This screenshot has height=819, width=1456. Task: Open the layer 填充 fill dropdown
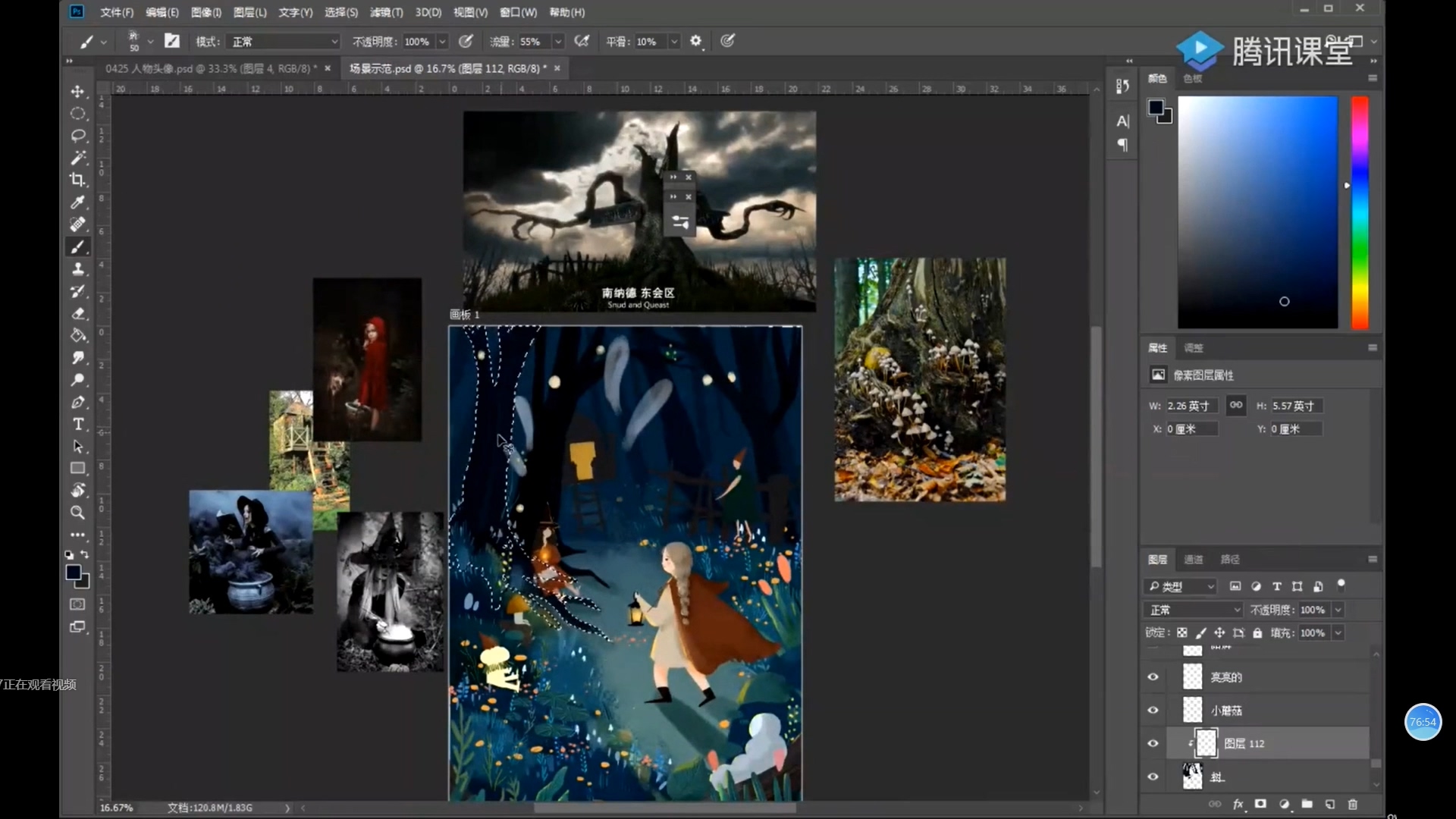pos(1338,633)
